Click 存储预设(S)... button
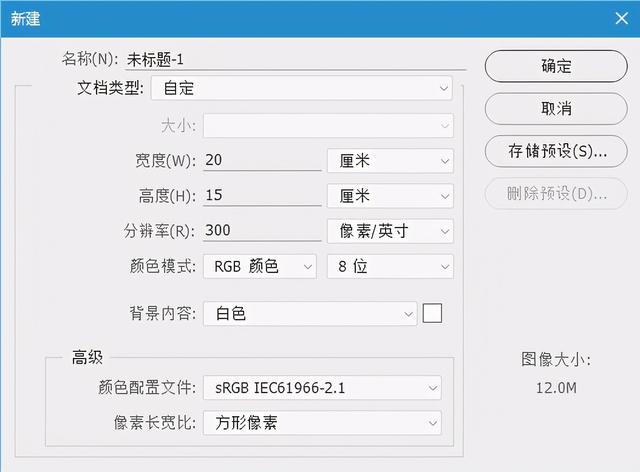This screenshot has width=640, height=472. click(x=556, y=151)
